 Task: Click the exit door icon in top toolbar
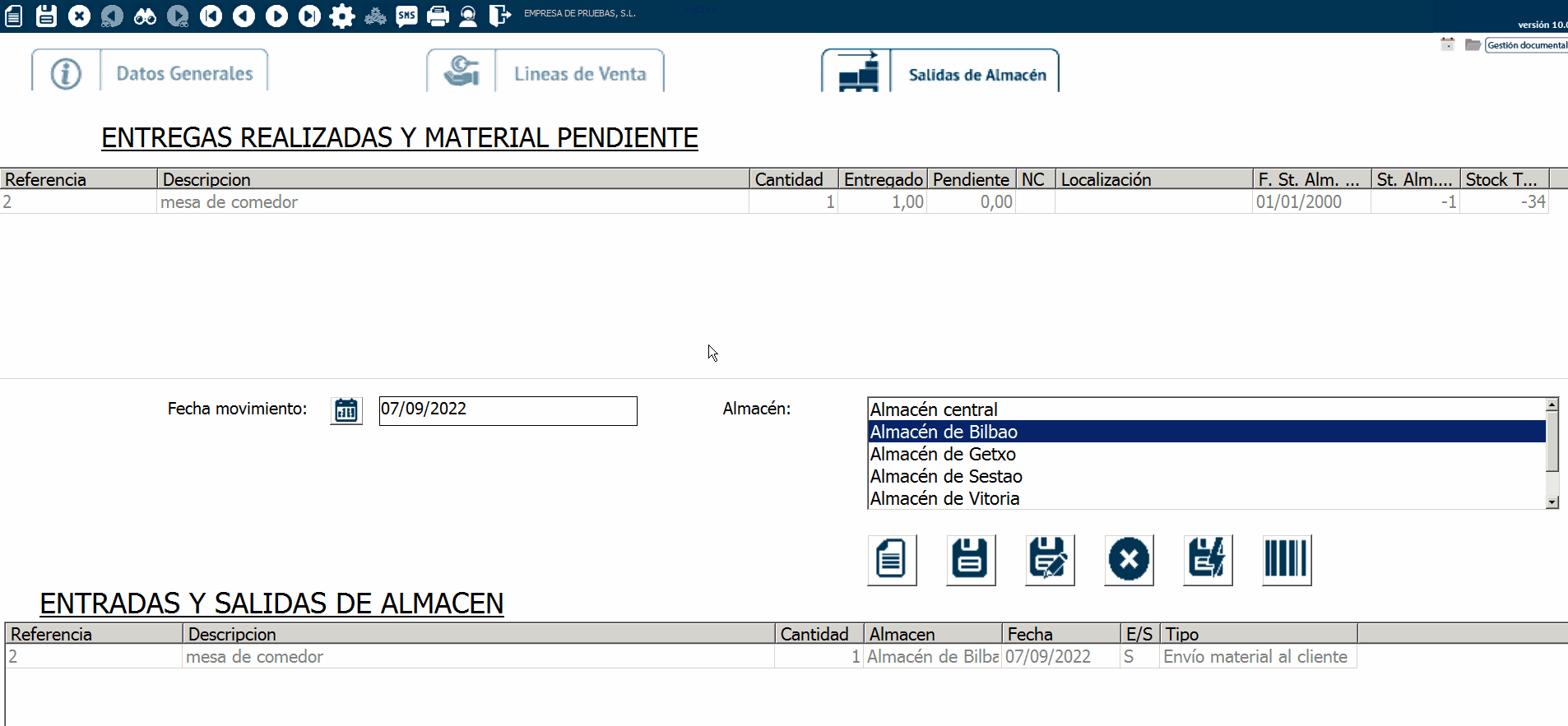pyautogui.click(x=499, y=16)
